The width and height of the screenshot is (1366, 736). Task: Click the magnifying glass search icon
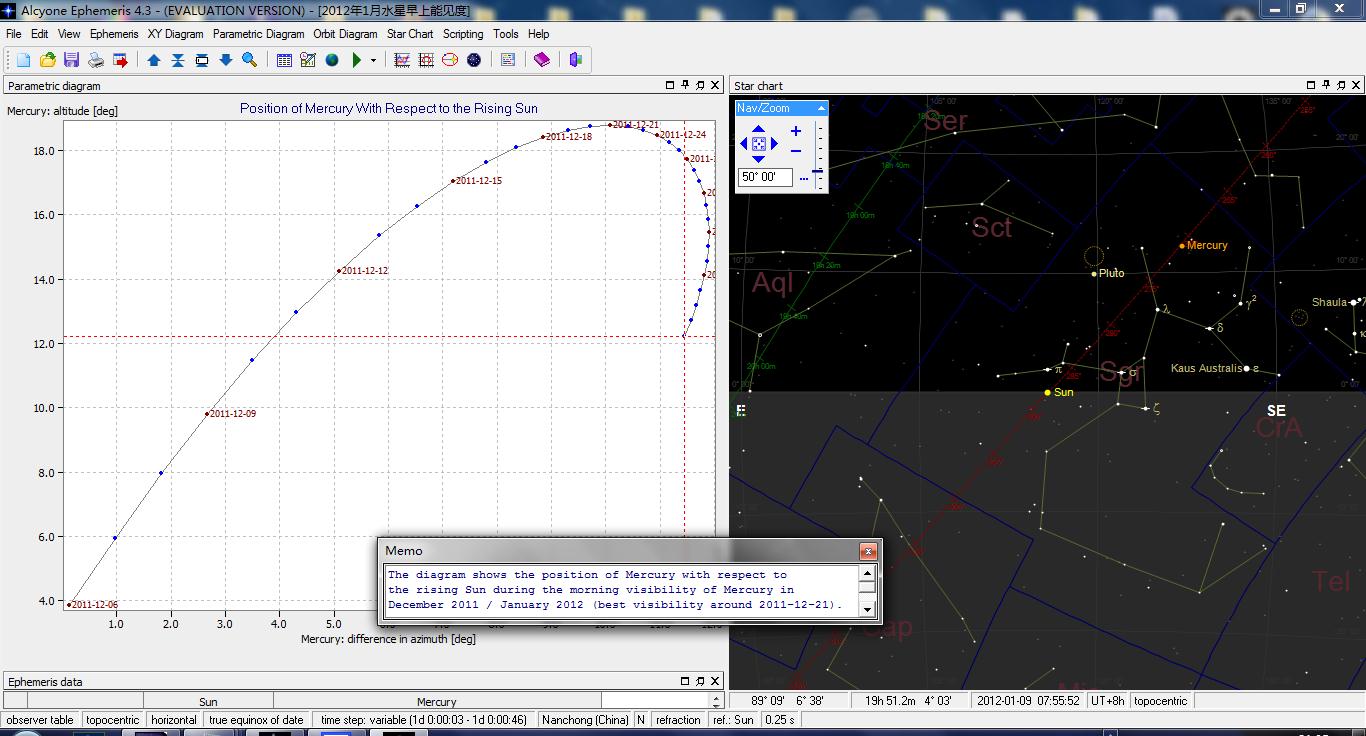pyautogui.click(x=250, y=60)
